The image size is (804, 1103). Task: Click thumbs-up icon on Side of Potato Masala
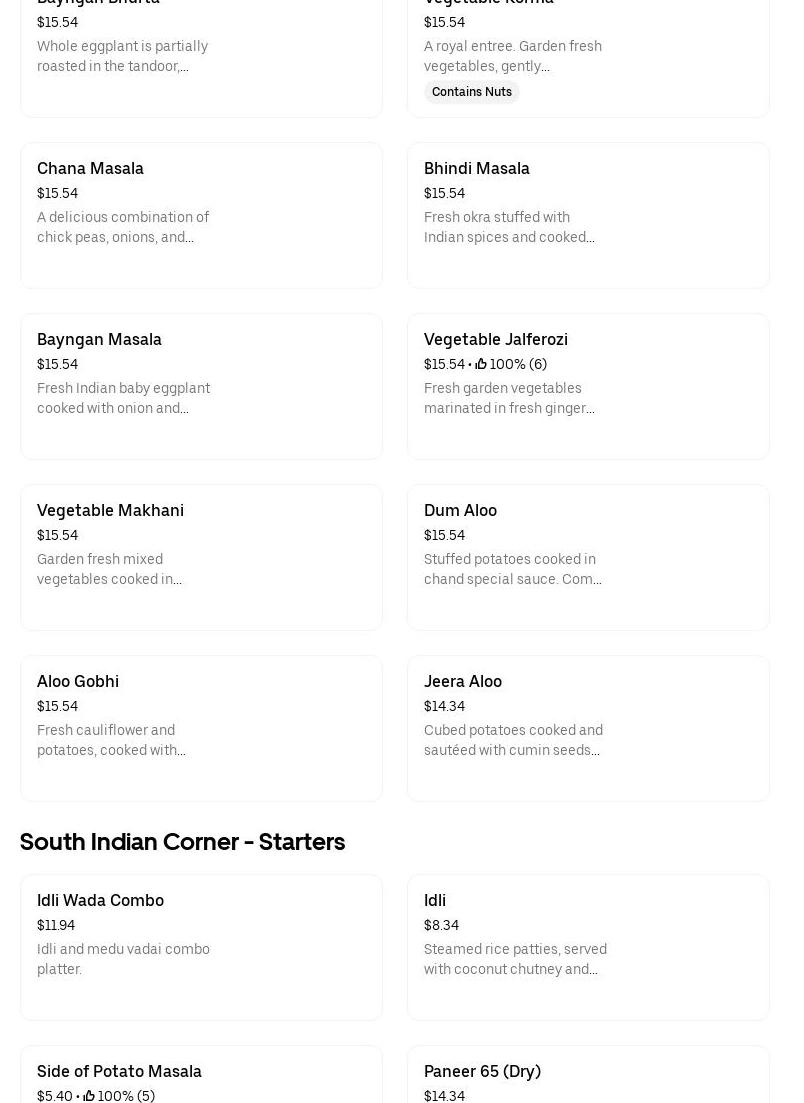89,1096
